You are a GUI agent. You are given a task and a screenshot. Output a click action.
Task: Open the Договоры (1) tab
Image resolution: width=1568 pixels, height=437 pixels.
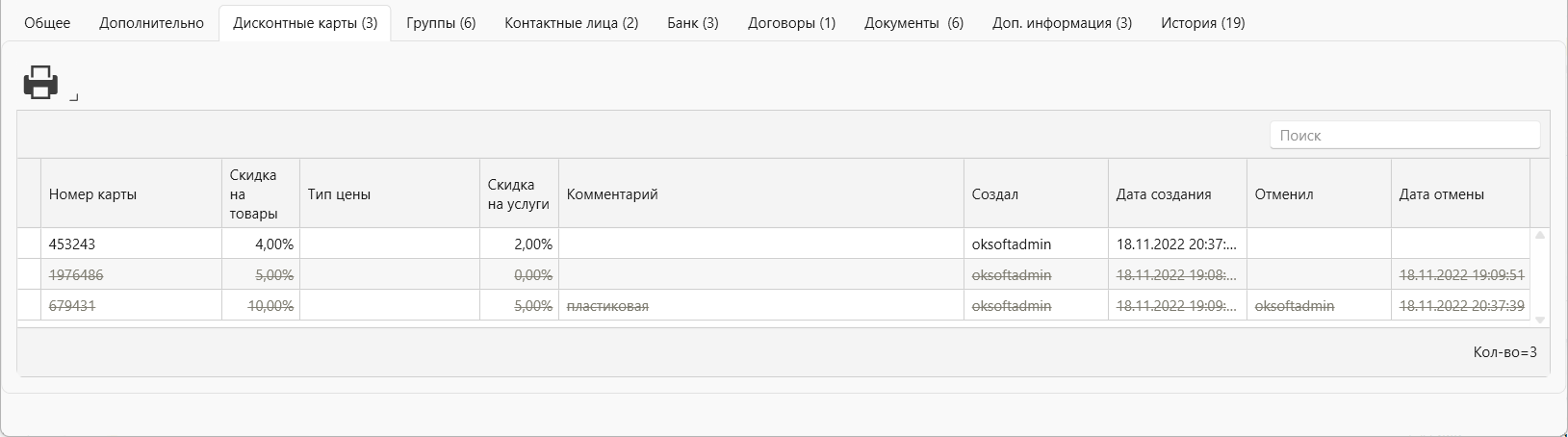(x=791, y=23)
